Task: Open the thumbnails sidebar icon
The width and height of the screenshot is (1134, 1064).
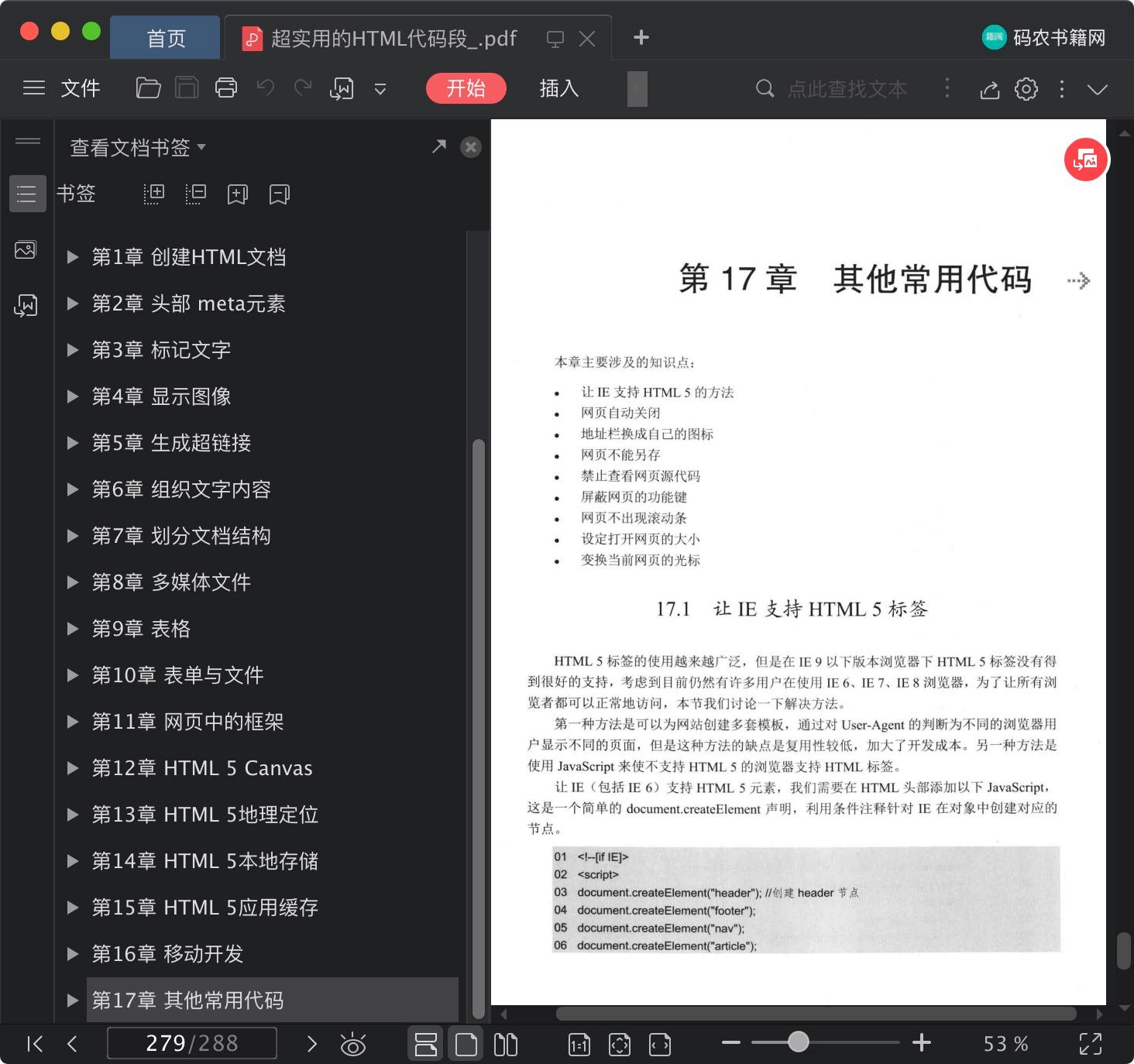Action: [26, 250]
